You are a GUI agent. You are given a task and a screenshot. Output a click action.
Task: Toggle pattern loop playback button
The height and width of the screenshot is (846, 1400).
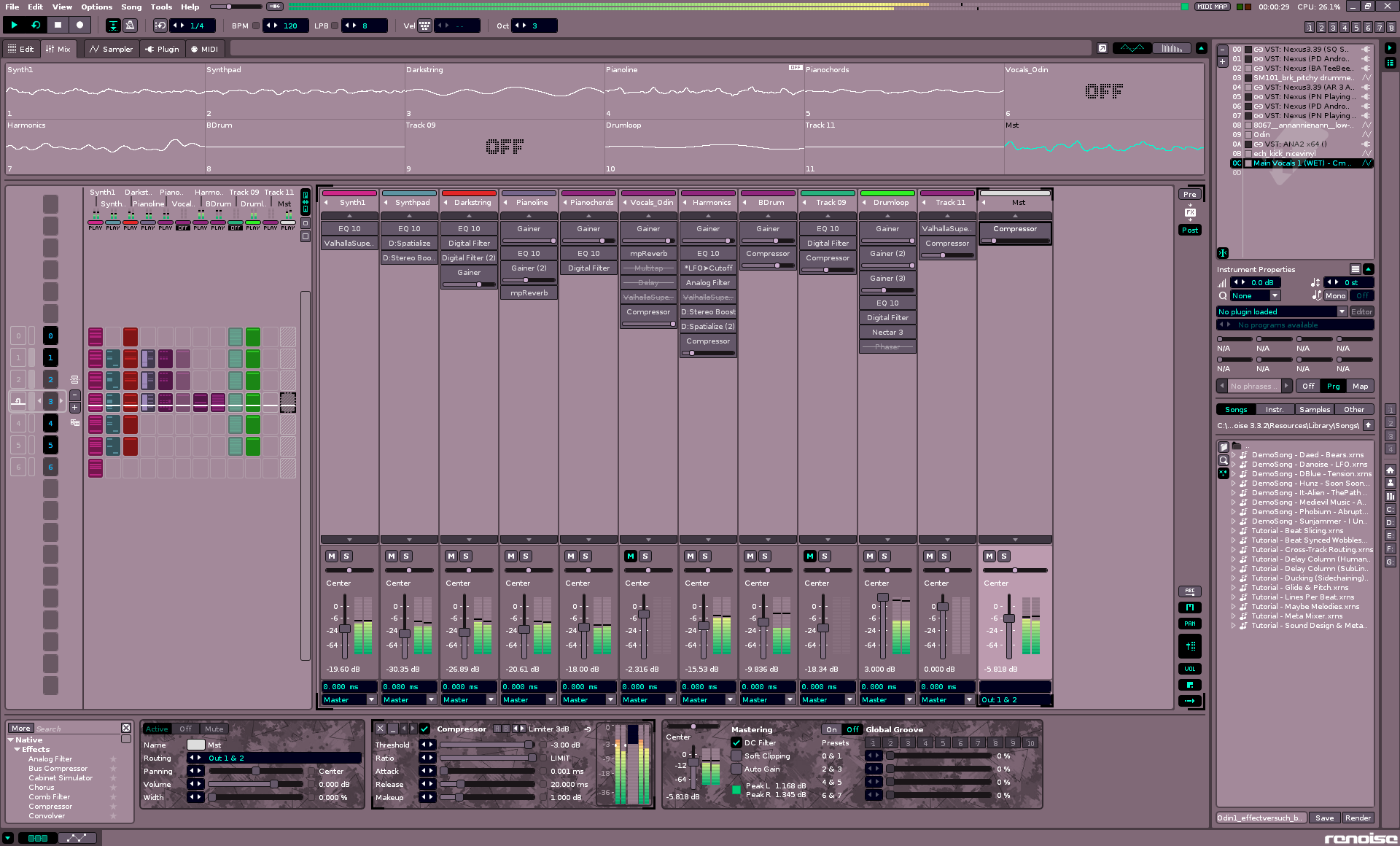36,25
